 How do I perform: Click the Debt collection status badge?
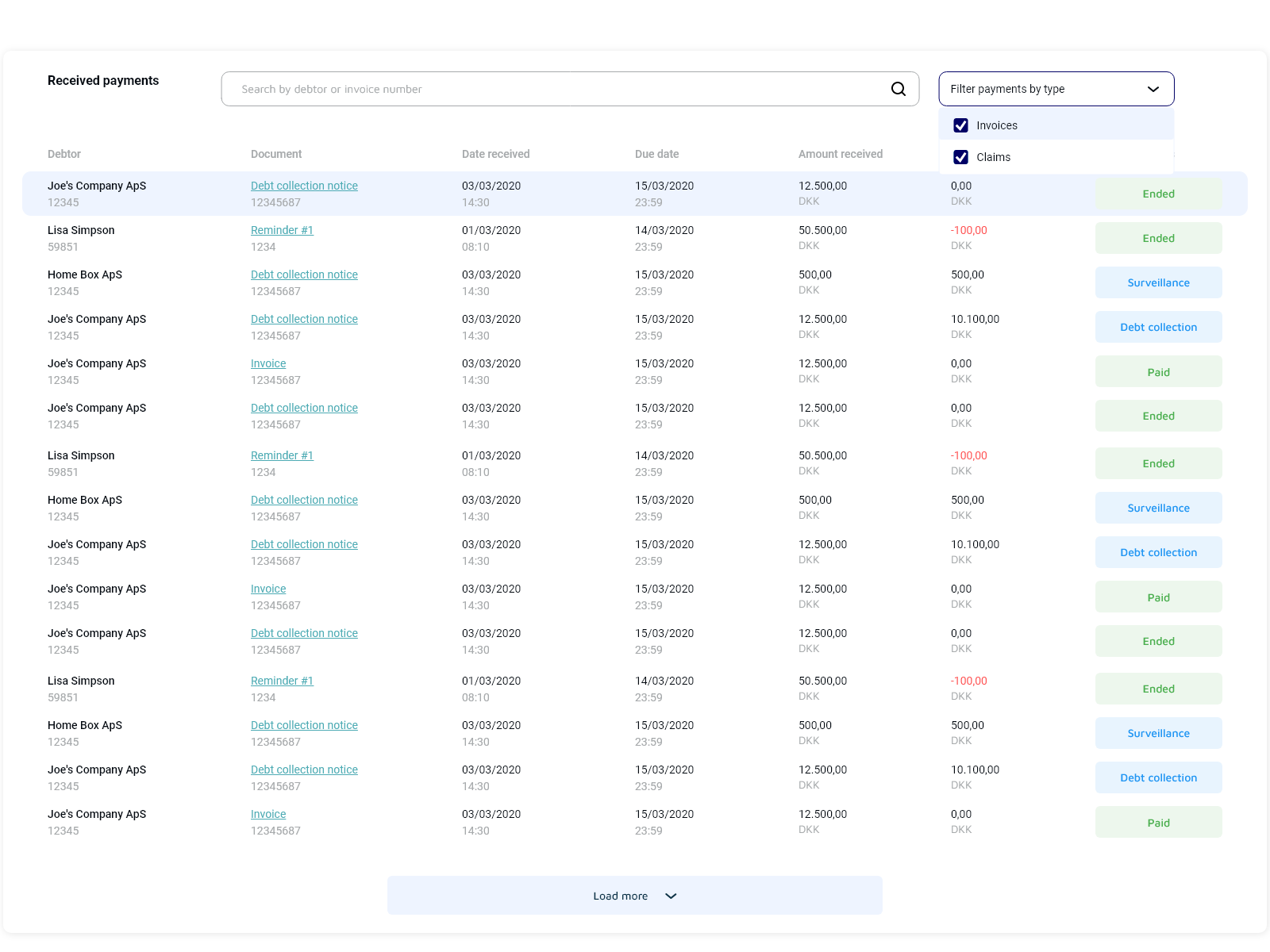click(1158, 327)
